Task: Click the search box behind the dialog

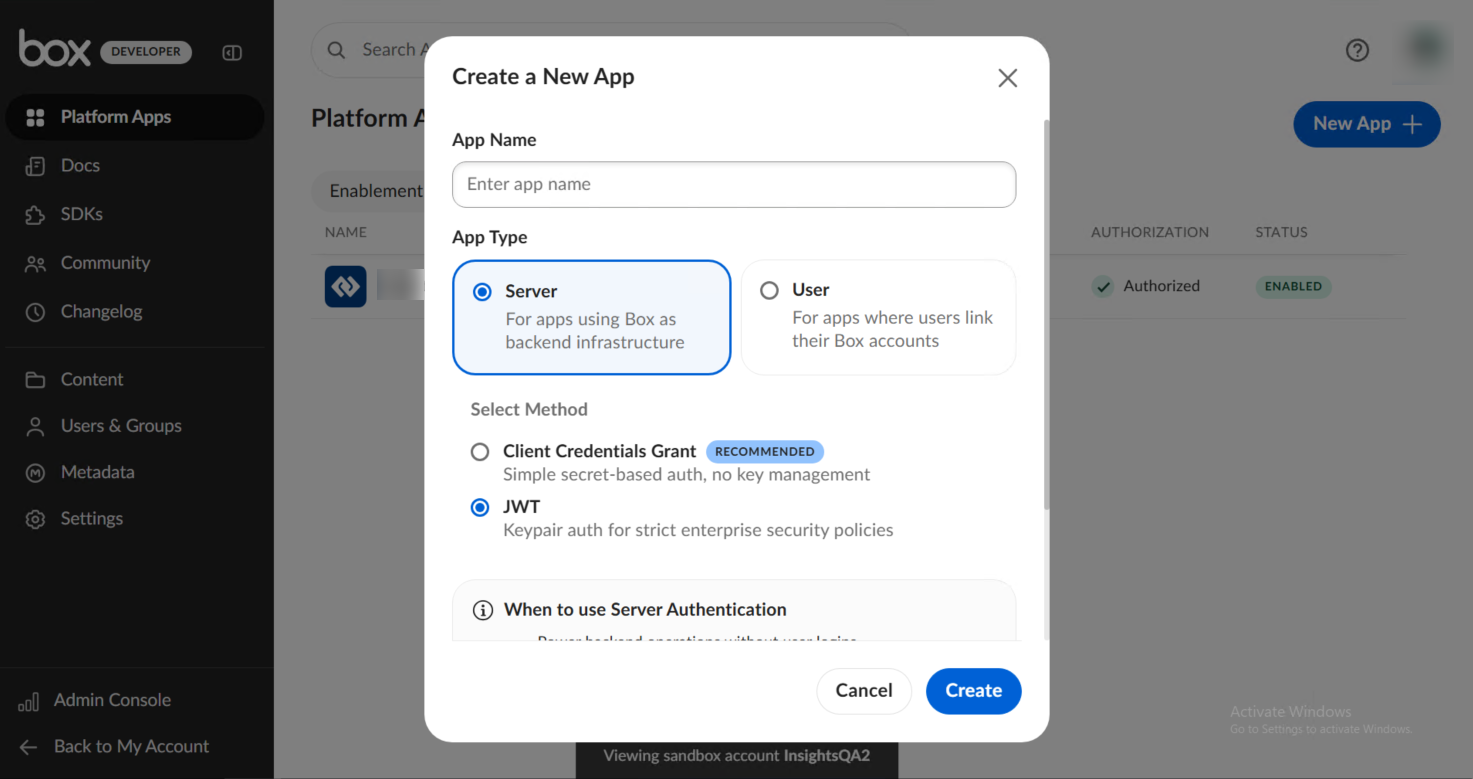Action: point(370,50)
